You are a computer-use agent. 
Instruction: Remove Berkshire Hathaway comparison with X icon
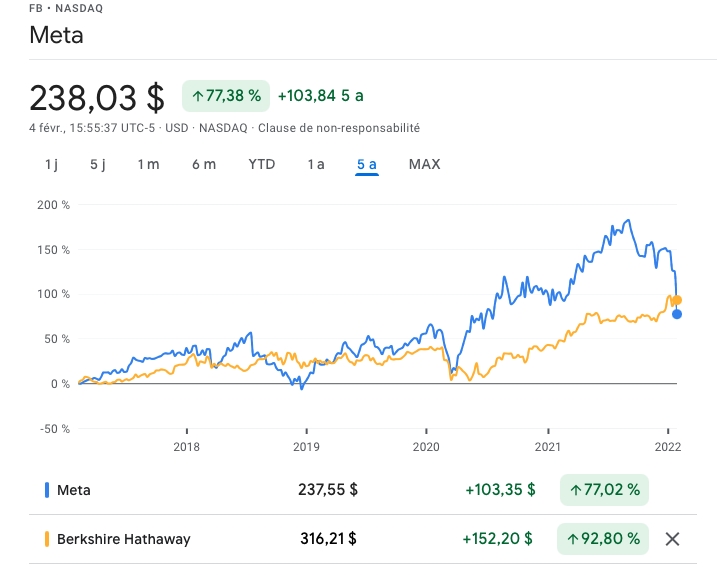pos(673,539)
